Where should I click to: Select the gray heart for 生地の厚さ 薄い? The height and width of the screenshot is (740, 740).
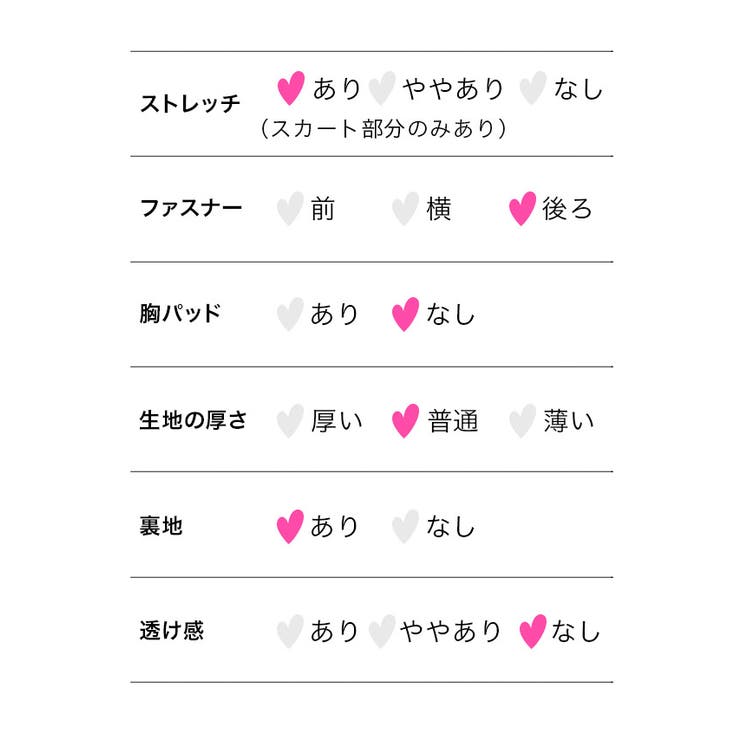tap(522, 421)
